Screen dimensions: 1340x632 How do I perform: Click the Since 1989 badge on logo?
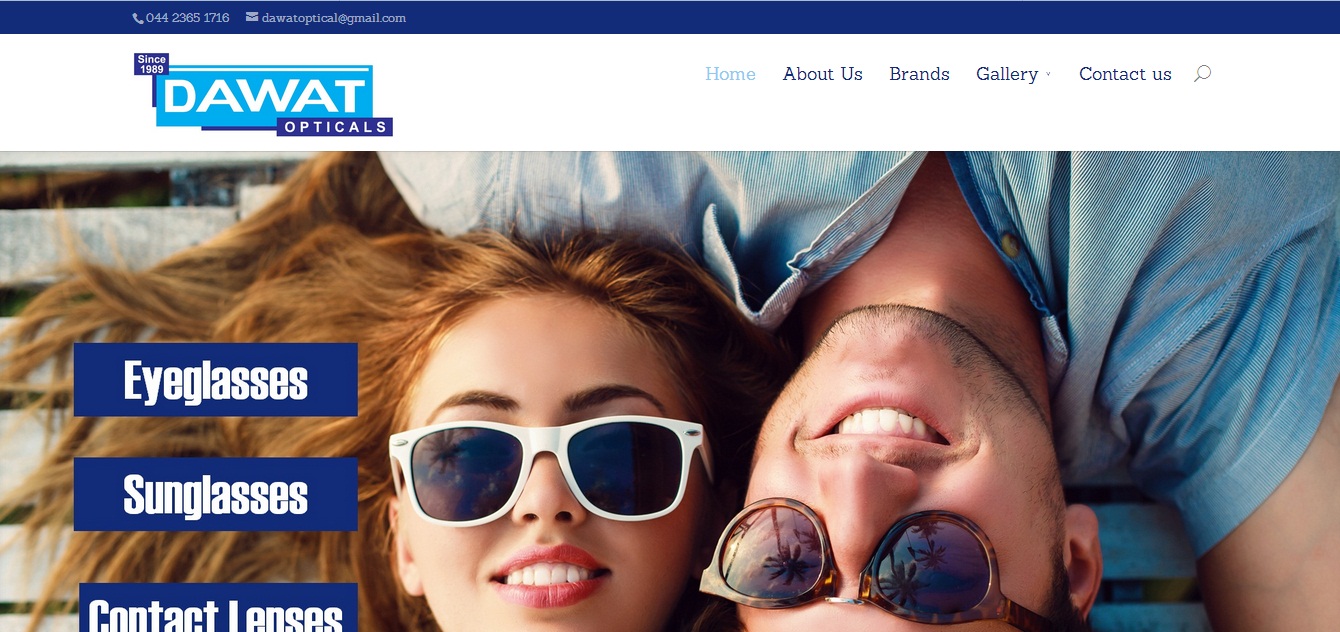click(x=152, y=64)
